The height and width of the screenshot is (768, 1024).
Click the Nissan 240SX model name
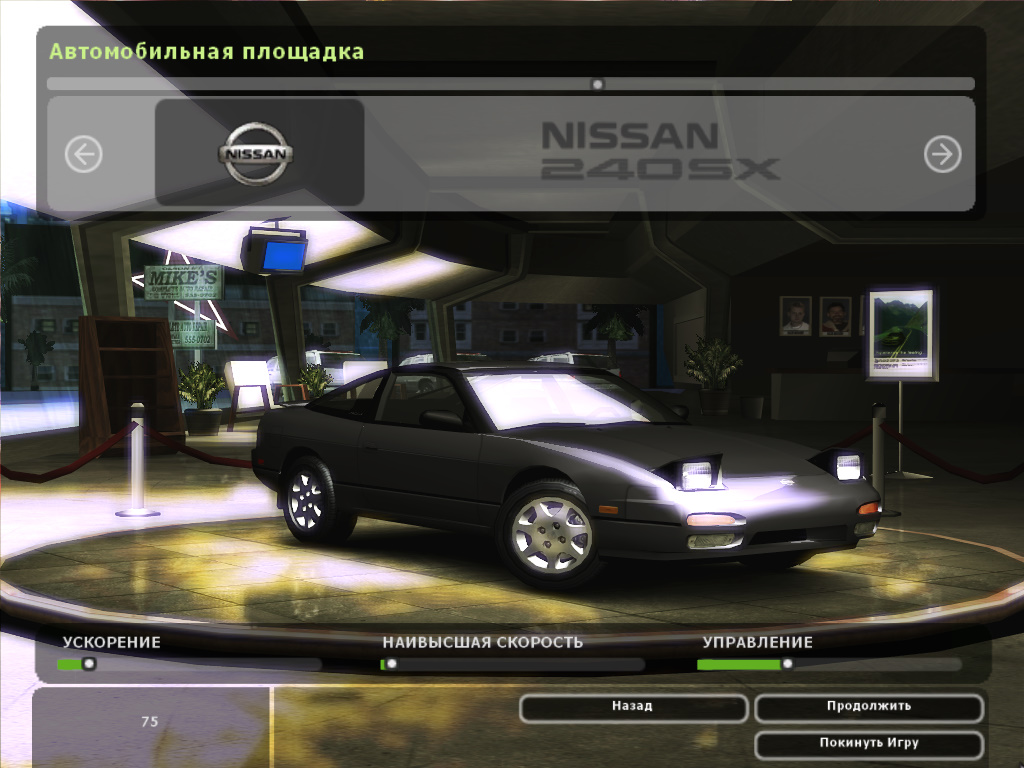click(x=660, y=151)
